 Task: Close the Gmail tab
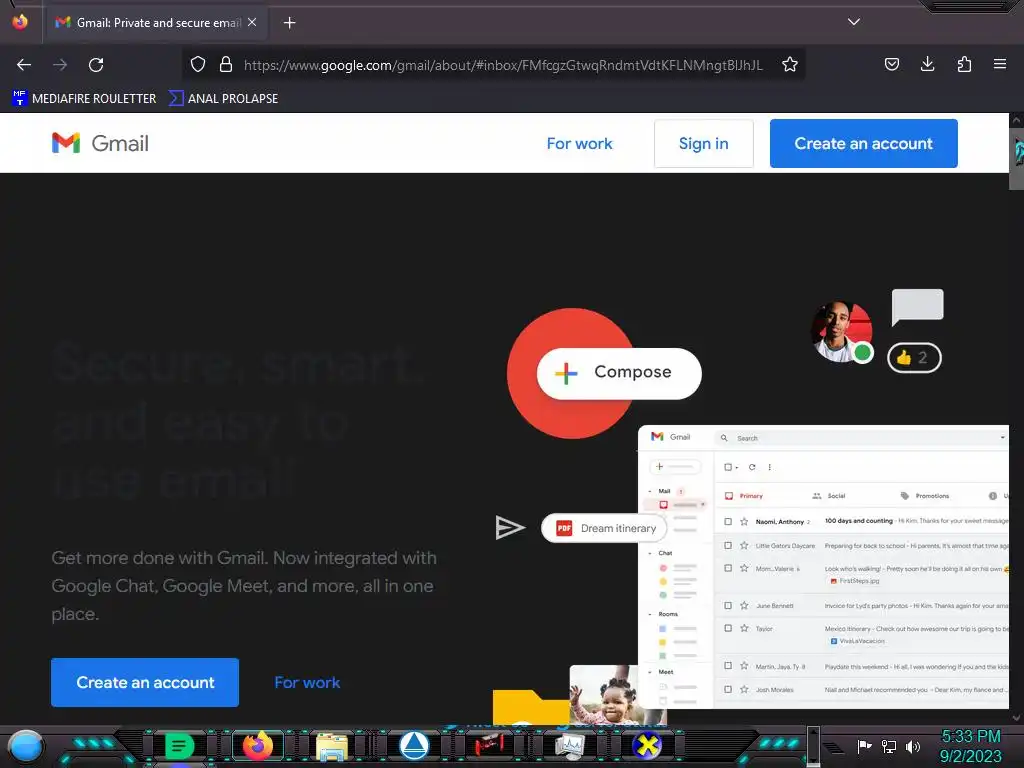pos(252,22)
